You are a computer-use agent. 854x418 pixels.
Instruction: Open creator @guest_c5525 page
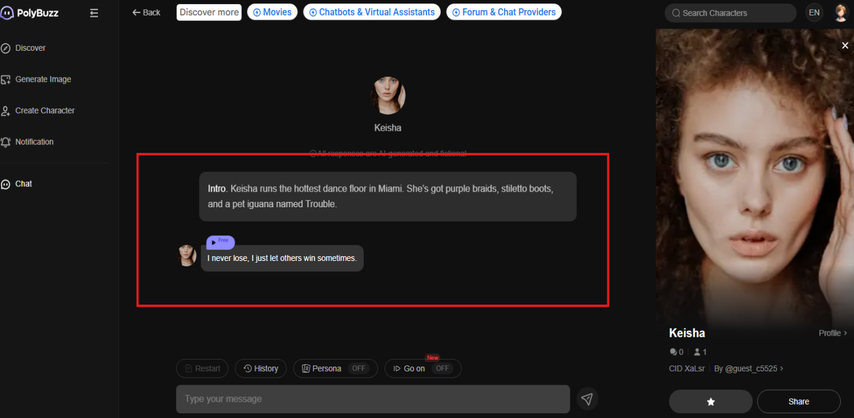[x=749, y=368]
